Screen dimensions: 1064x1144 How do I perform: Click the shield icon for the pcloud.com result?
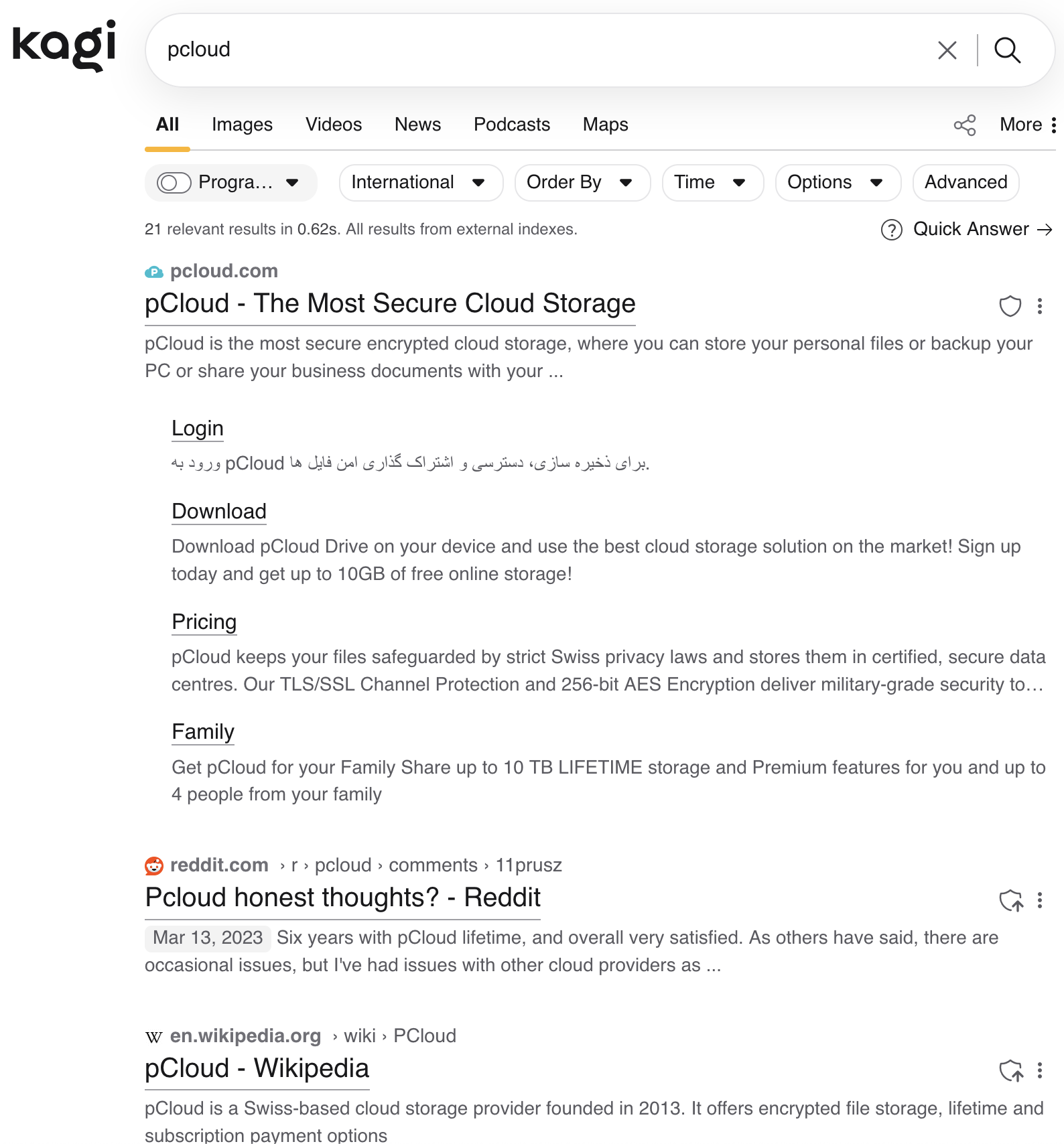[1010, 306]
